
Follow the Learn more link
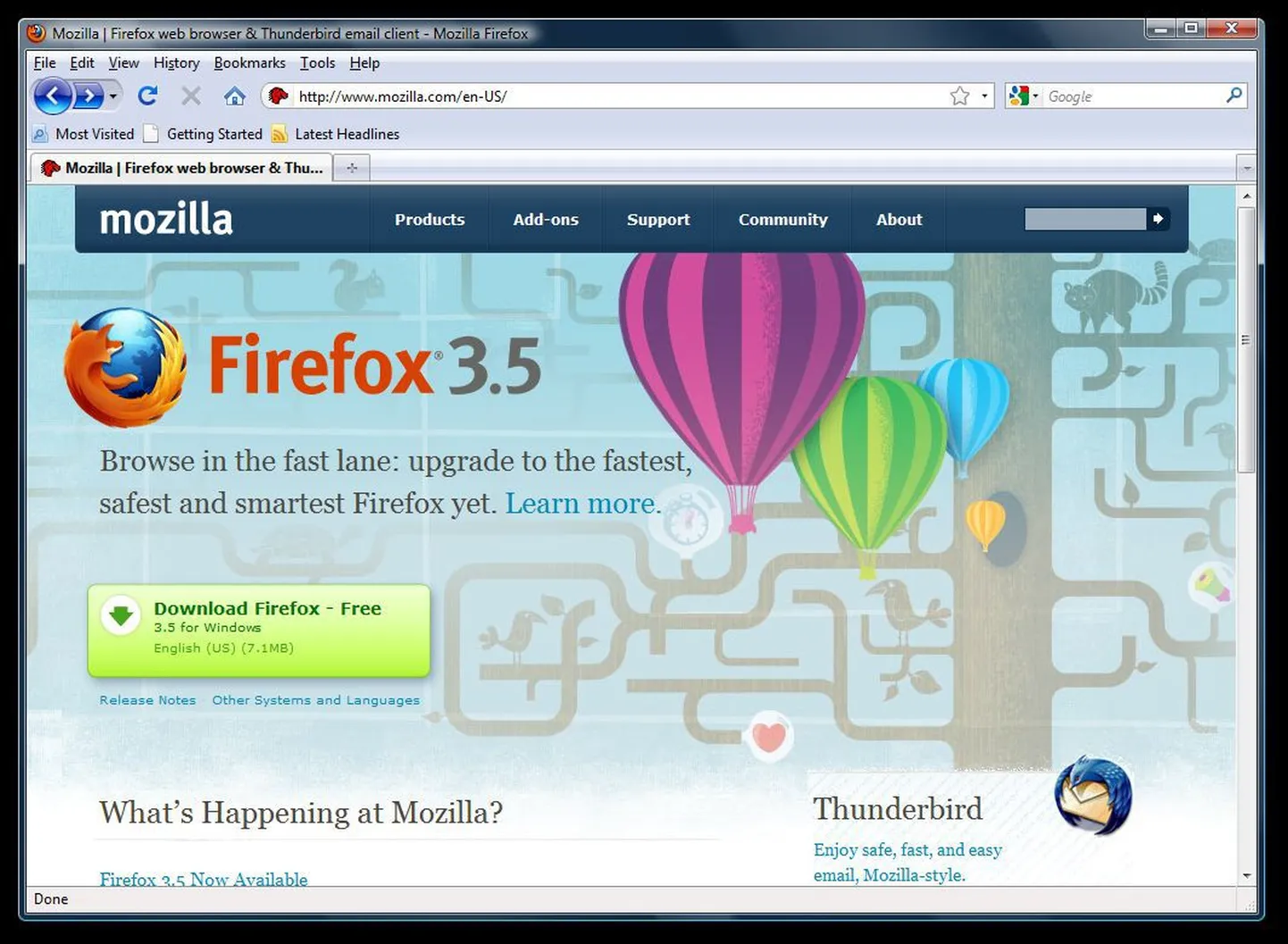pos(582,504)
